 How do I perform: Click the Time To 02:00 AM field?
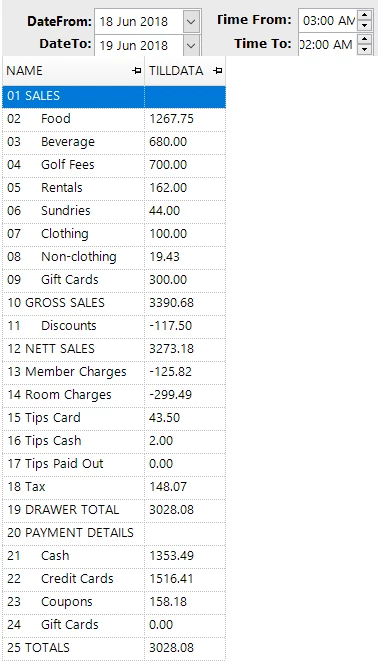click(x=328, y=44)
